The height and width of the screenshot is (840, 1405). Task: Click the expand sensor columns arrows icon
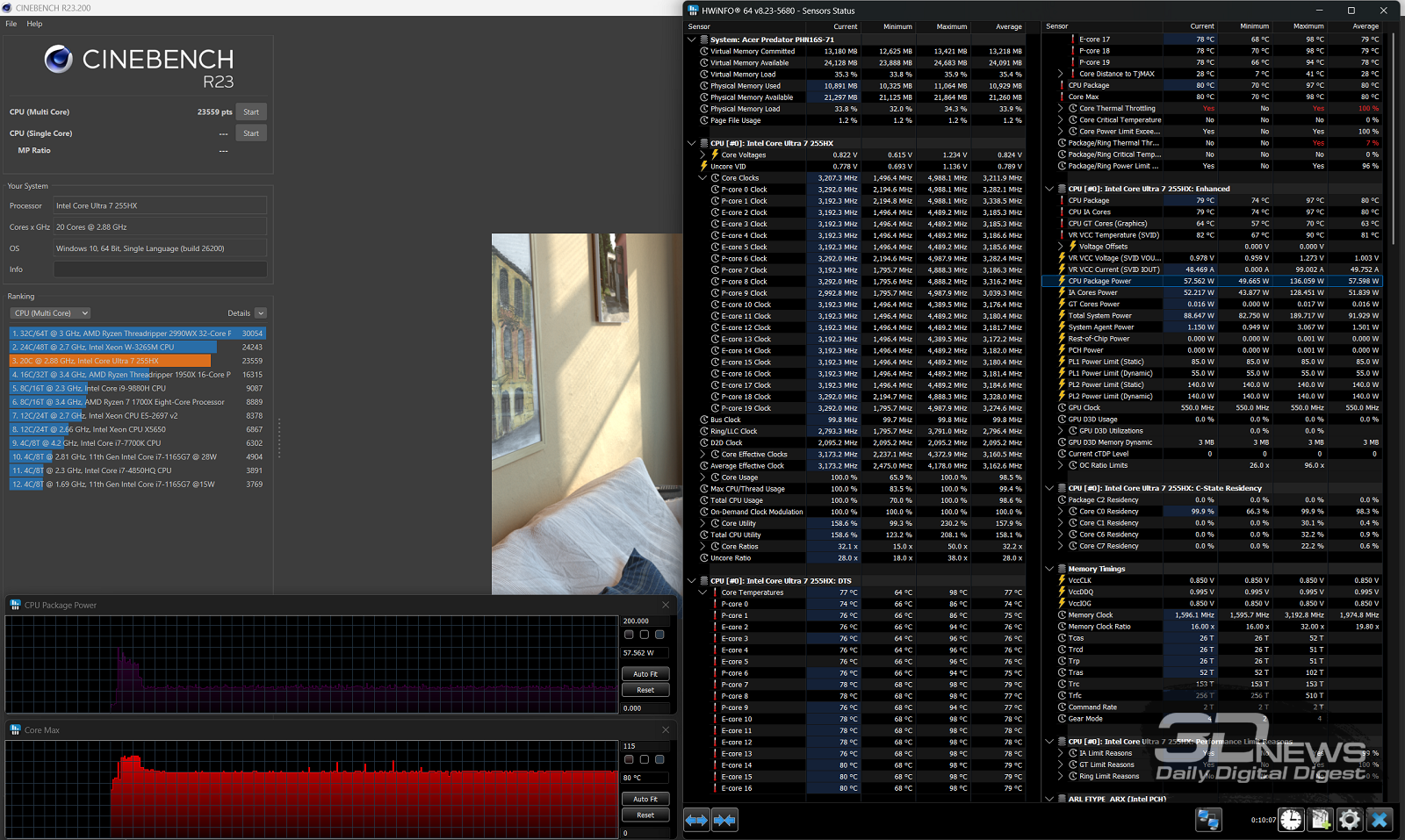pos(696,820)
